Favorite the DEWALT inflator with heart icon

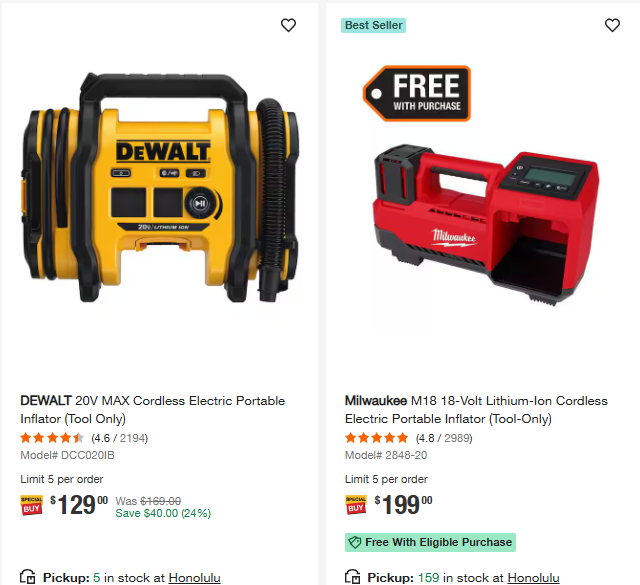288,25
